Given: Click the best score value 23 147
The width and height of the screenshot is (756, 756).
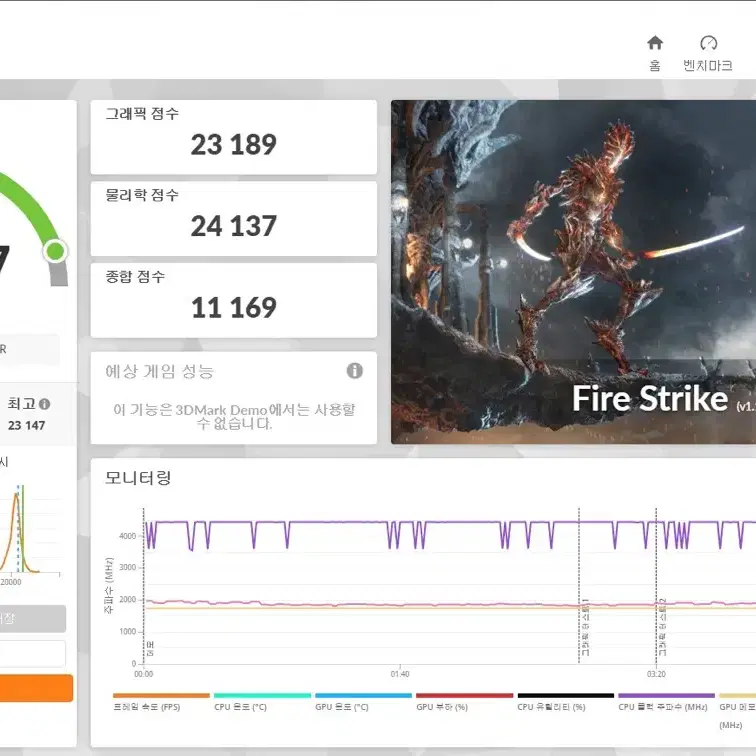Looking at the screenshot, I should pyautogui.click(x=27, y=425).
